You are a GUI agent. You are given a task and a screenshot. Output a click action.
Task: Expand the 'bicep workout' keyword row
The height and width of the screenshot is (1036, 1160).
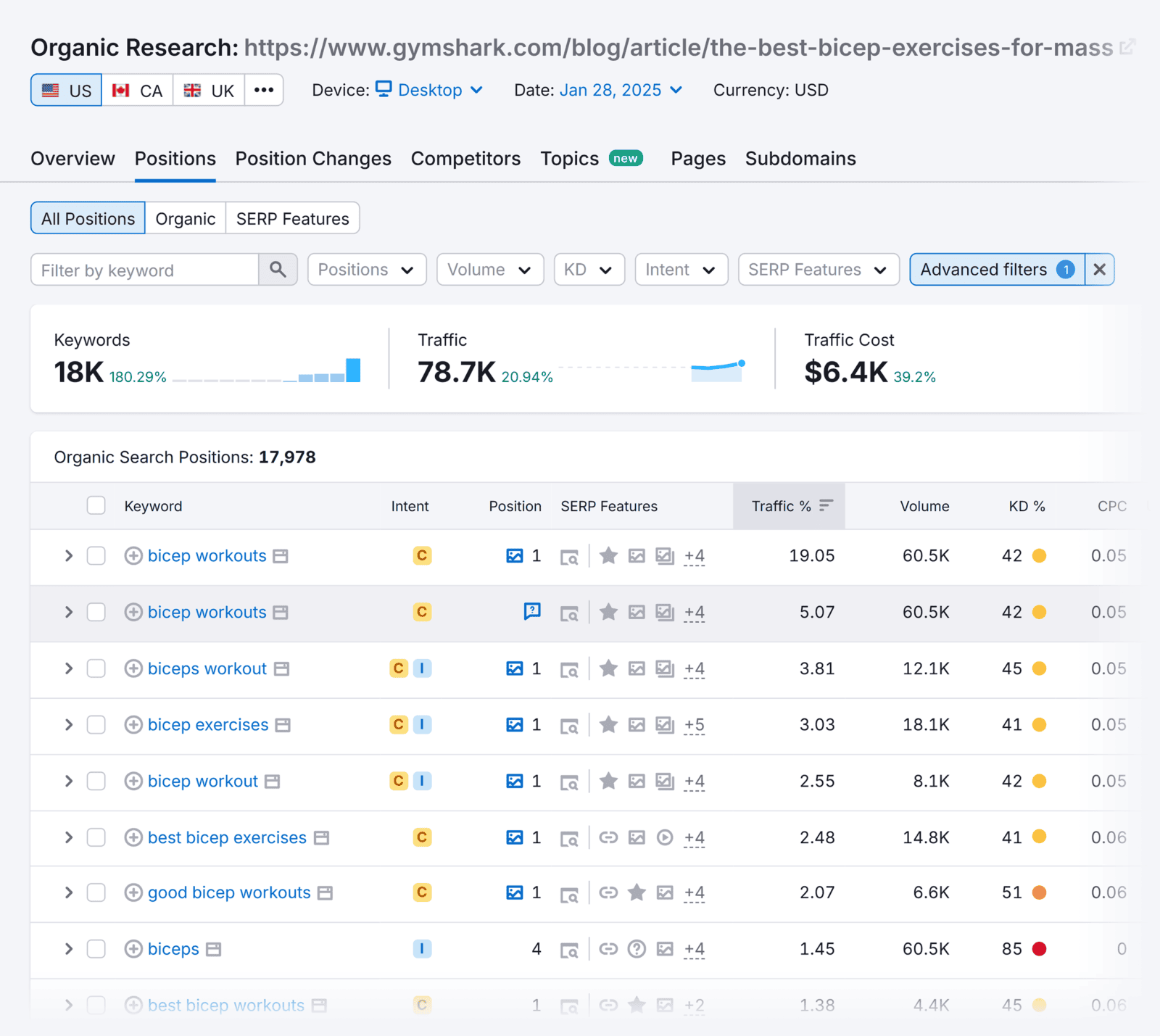coord(68,781)
